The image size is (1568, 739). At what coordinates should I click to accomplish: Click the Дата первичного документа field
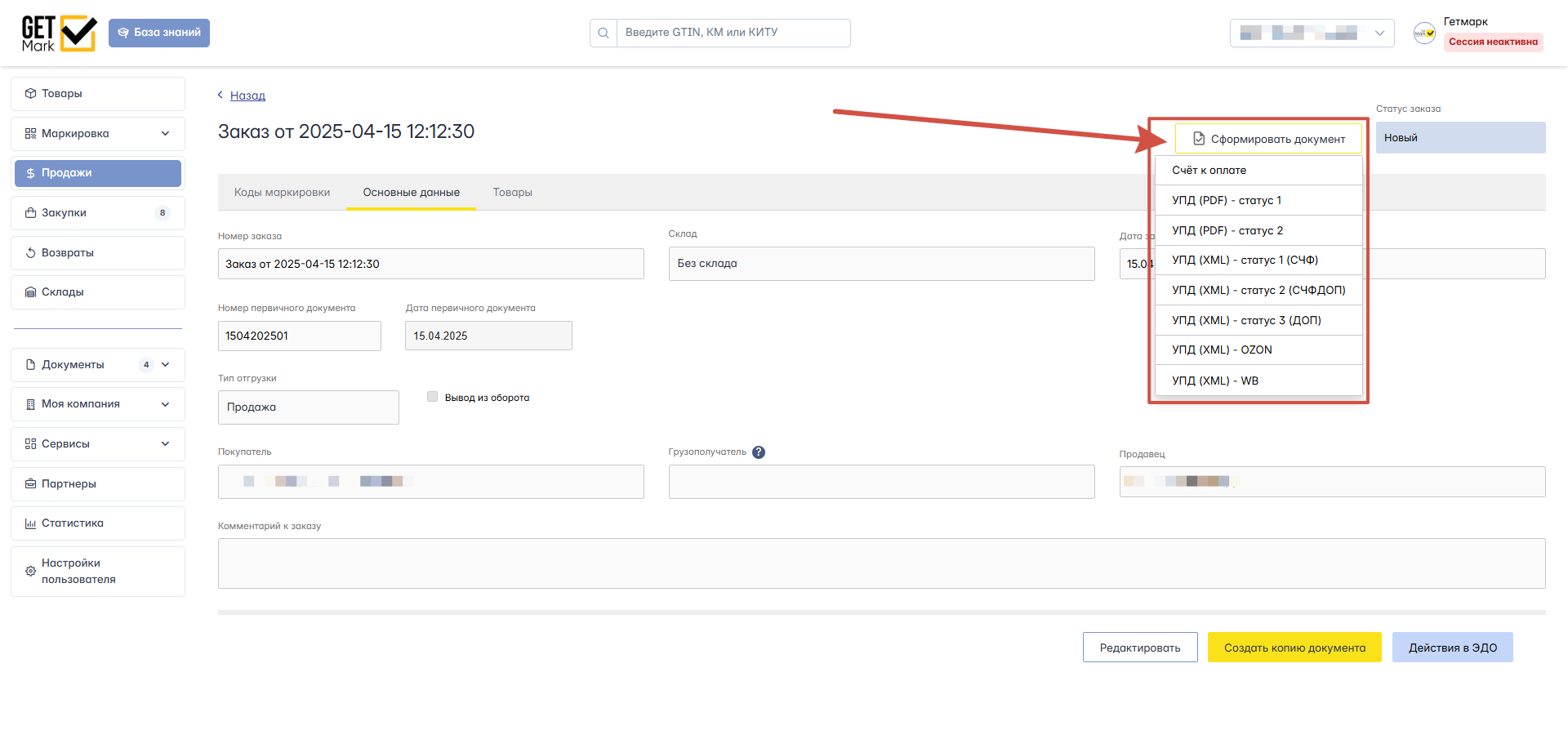click(x=488, y=336)
